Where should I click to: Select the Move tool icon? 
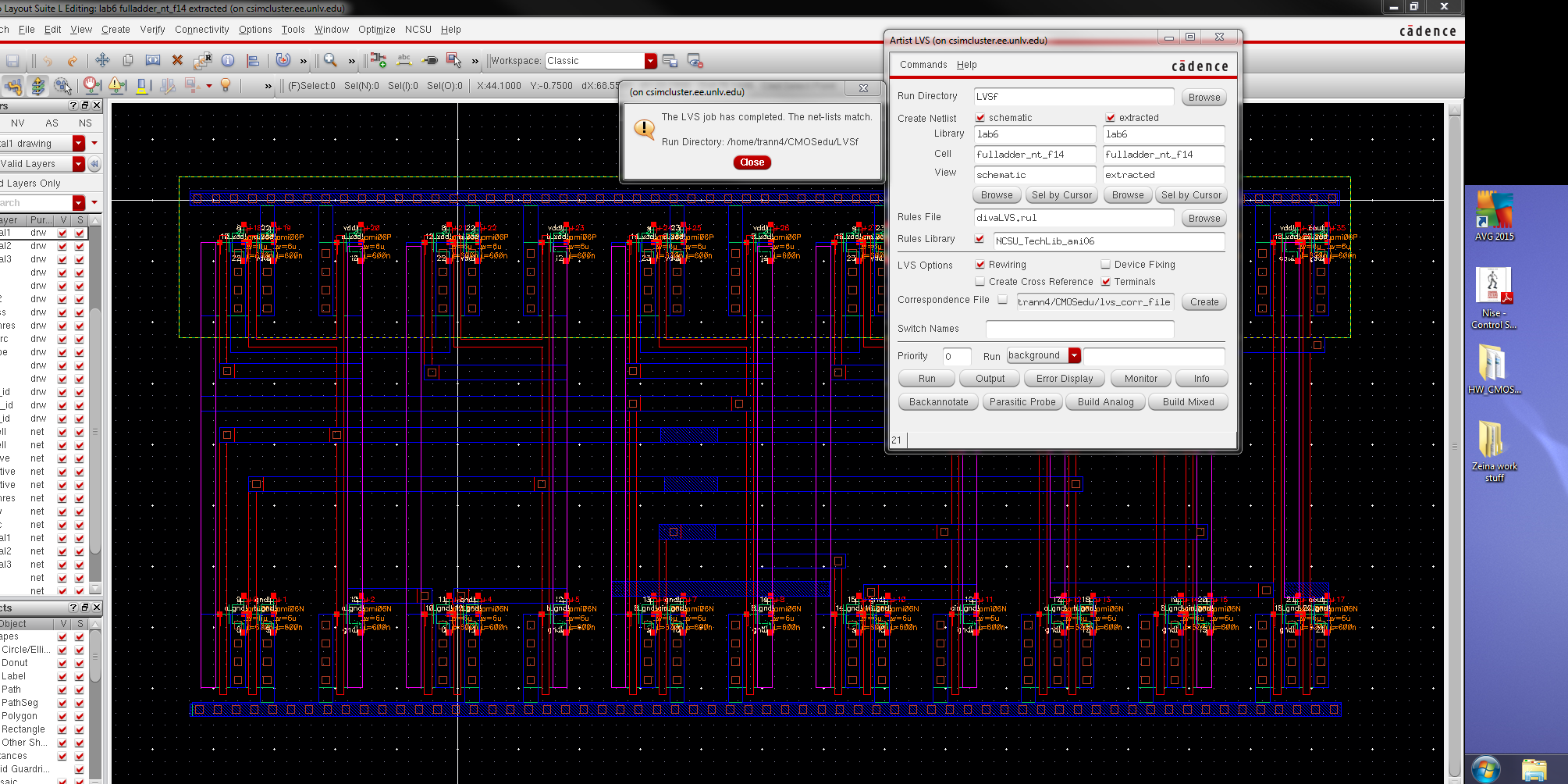click(102, 60)
